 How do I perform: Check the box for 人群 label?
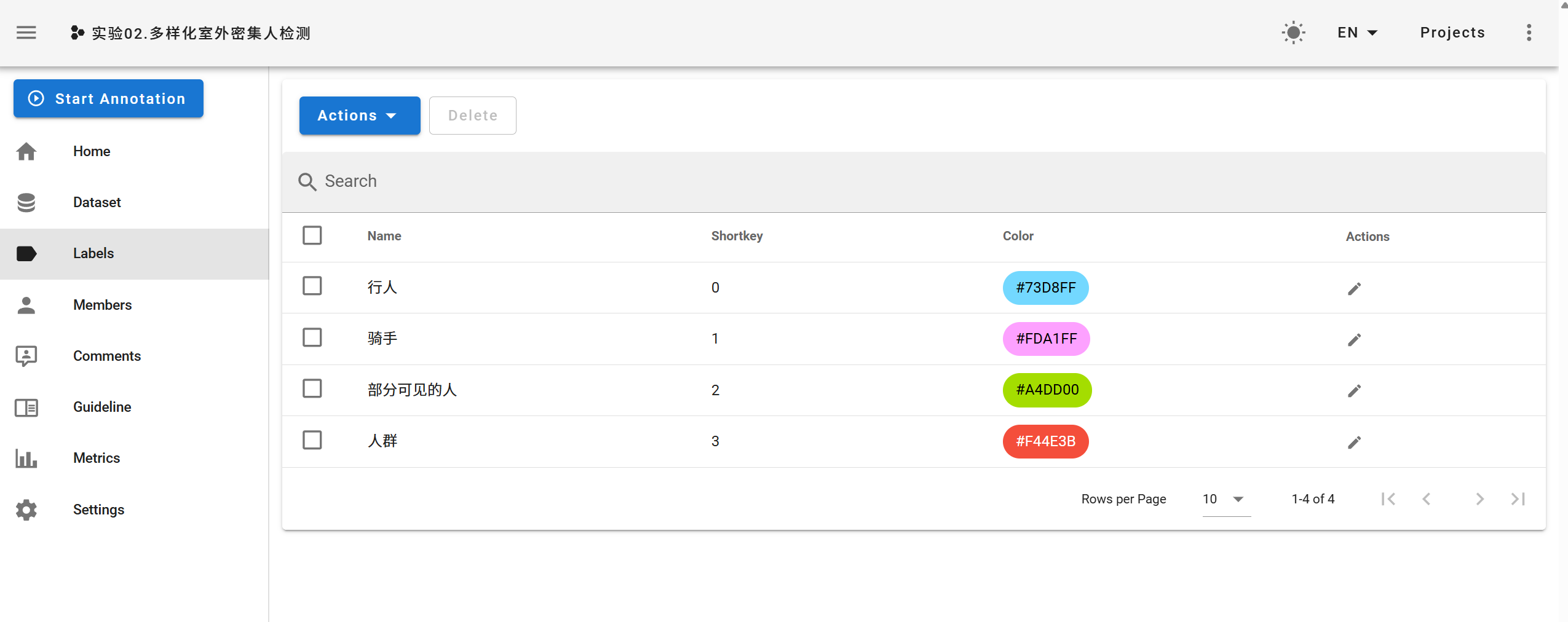click(312, 440)
